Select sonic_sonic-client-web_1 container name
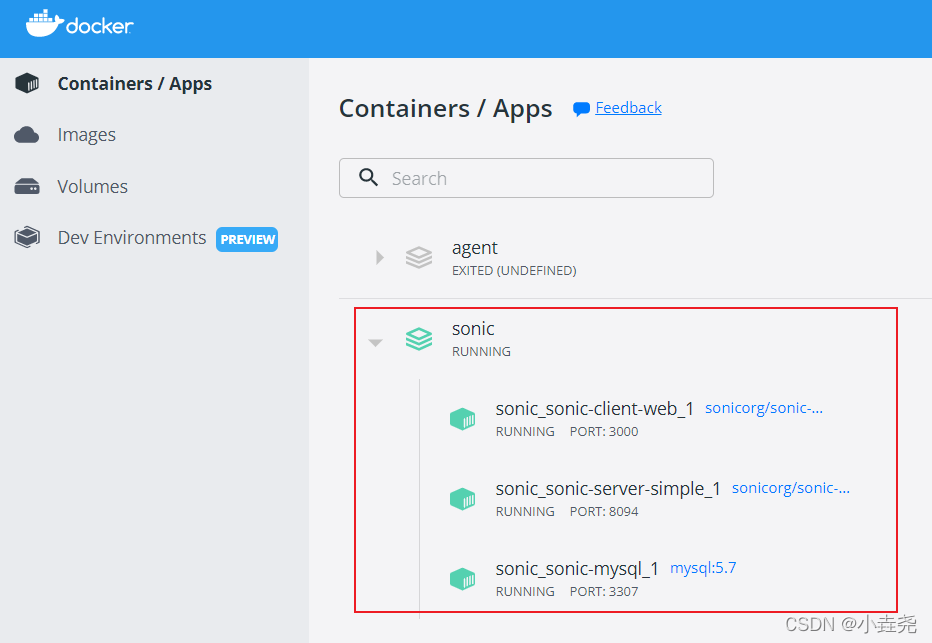The height and width of the screenshot is (643, 932). pyautogui.click(x=595, y=409)
